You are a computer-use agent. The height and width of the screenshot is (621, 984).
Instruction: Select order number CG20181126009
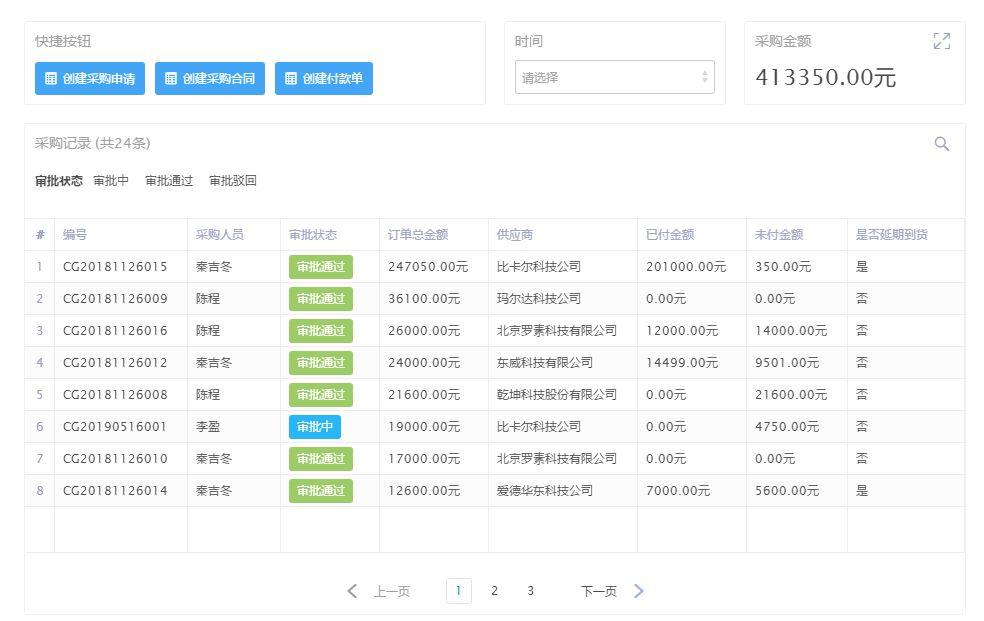115,299
